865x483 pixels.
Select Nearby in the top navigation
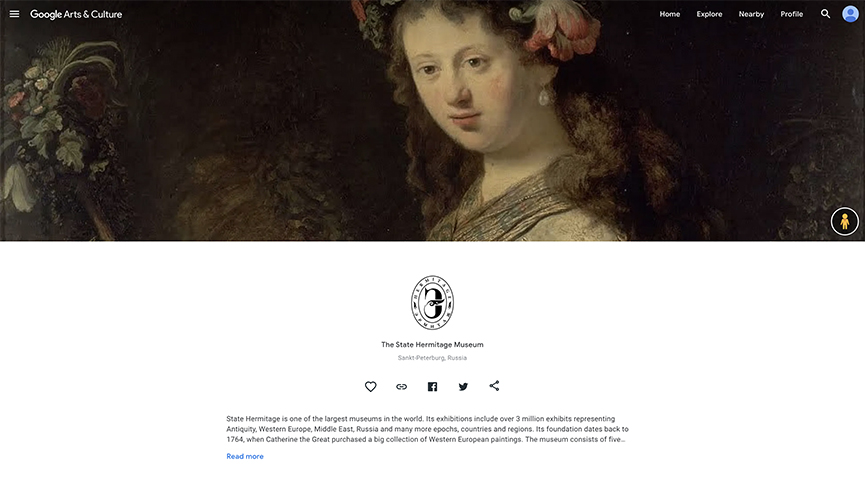tap(751, 14)
